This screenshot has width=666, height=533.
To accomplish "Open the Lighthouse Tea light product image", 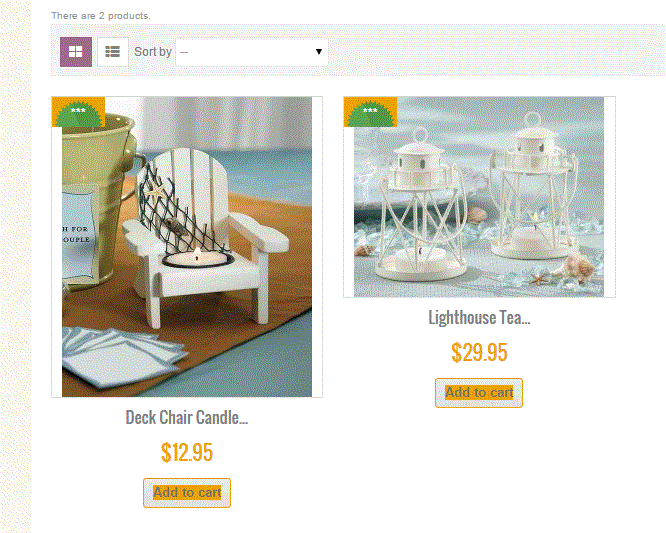I will 479,197.
